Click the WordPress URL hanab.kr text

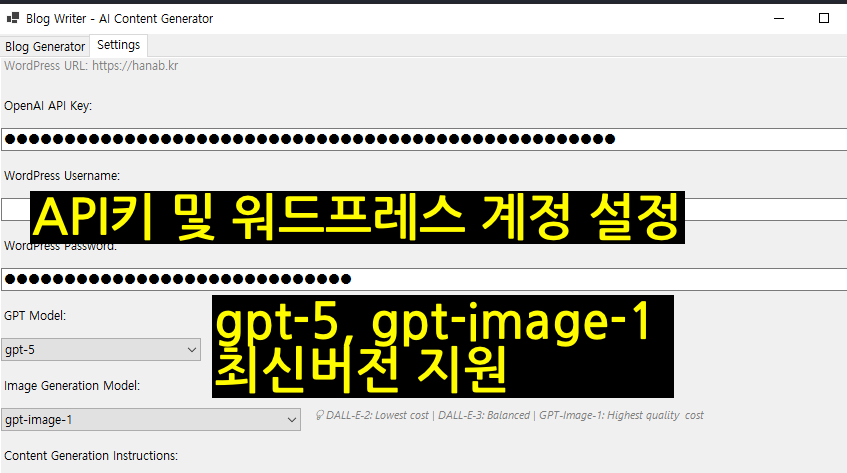coord(91,66)
